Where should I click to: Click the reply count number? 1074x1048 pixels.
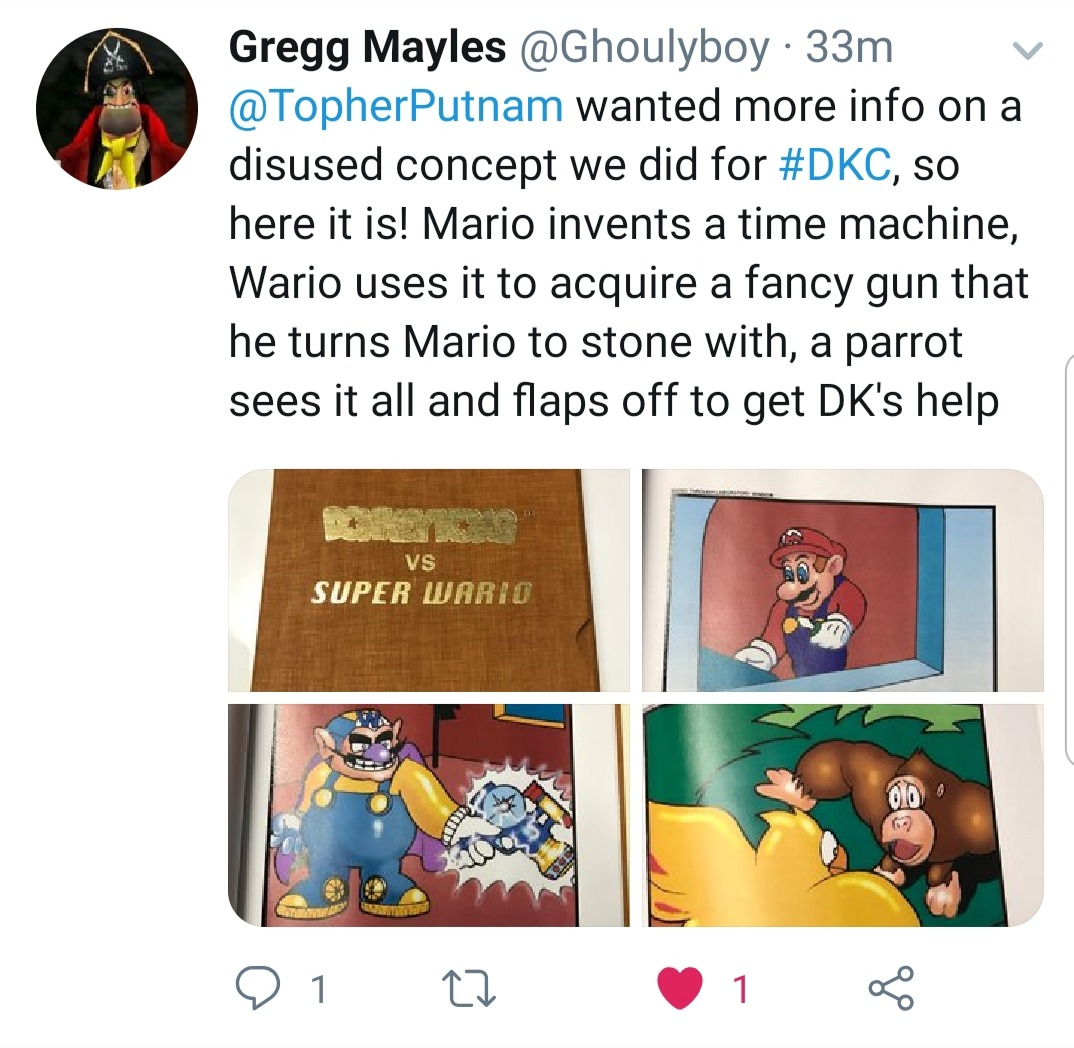(319, 990)
